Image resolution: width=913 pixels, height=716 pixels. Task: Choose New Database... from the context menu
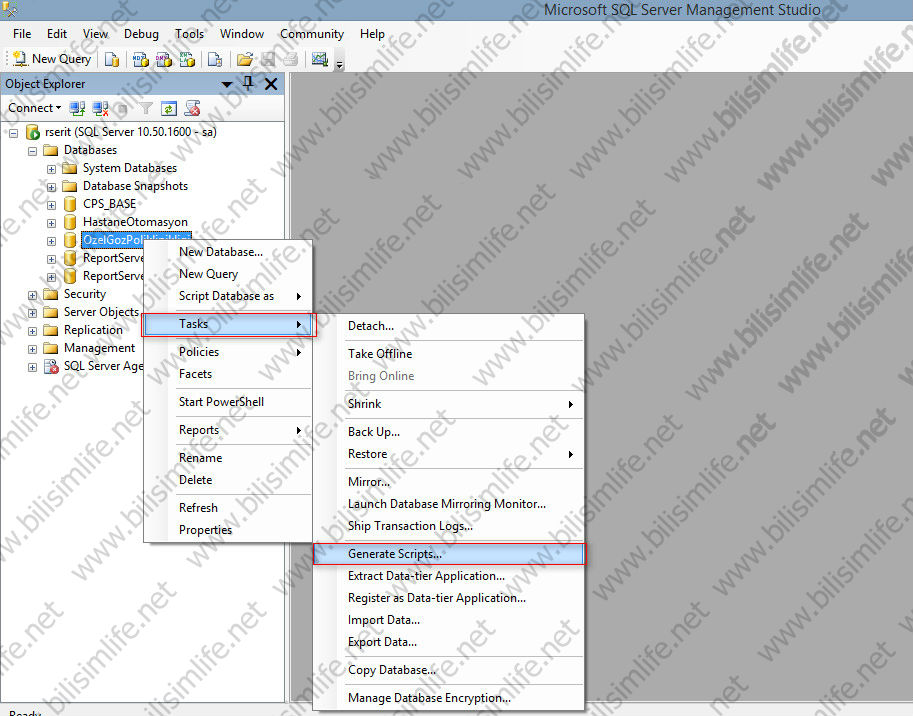228,252
